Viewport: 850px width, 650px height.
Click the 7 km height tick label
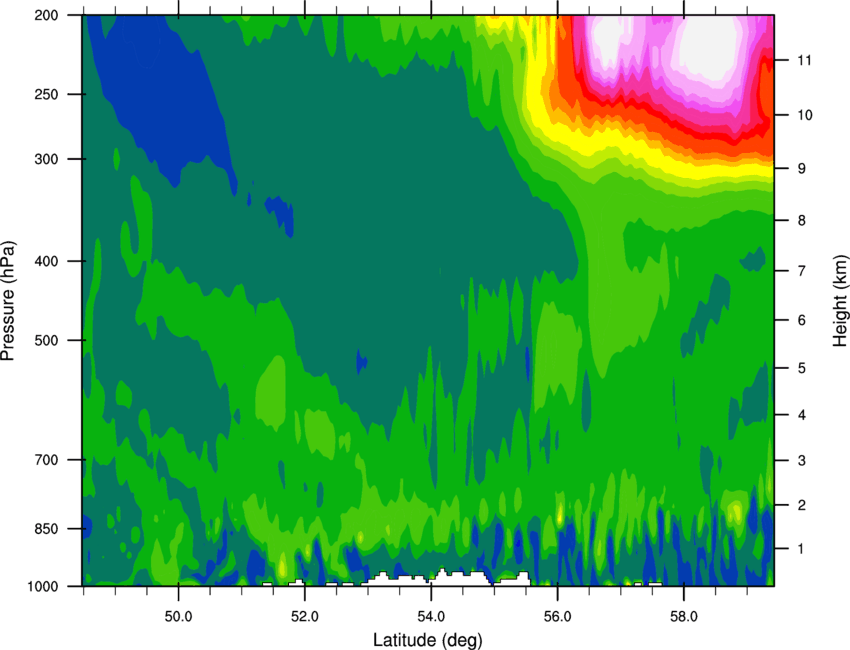tap(801, 271)
